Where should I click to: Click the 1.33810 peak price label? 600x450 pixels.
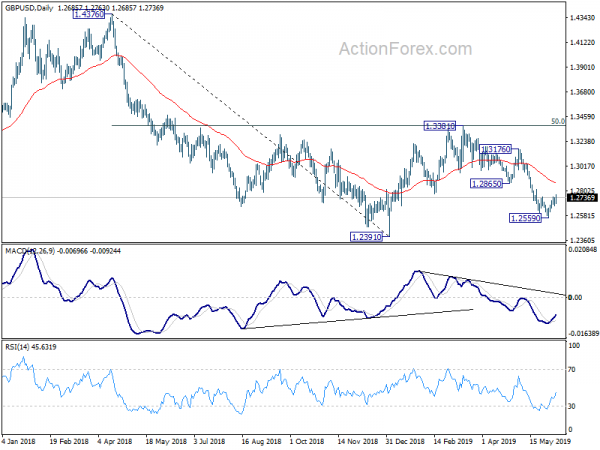click(440, 126)
